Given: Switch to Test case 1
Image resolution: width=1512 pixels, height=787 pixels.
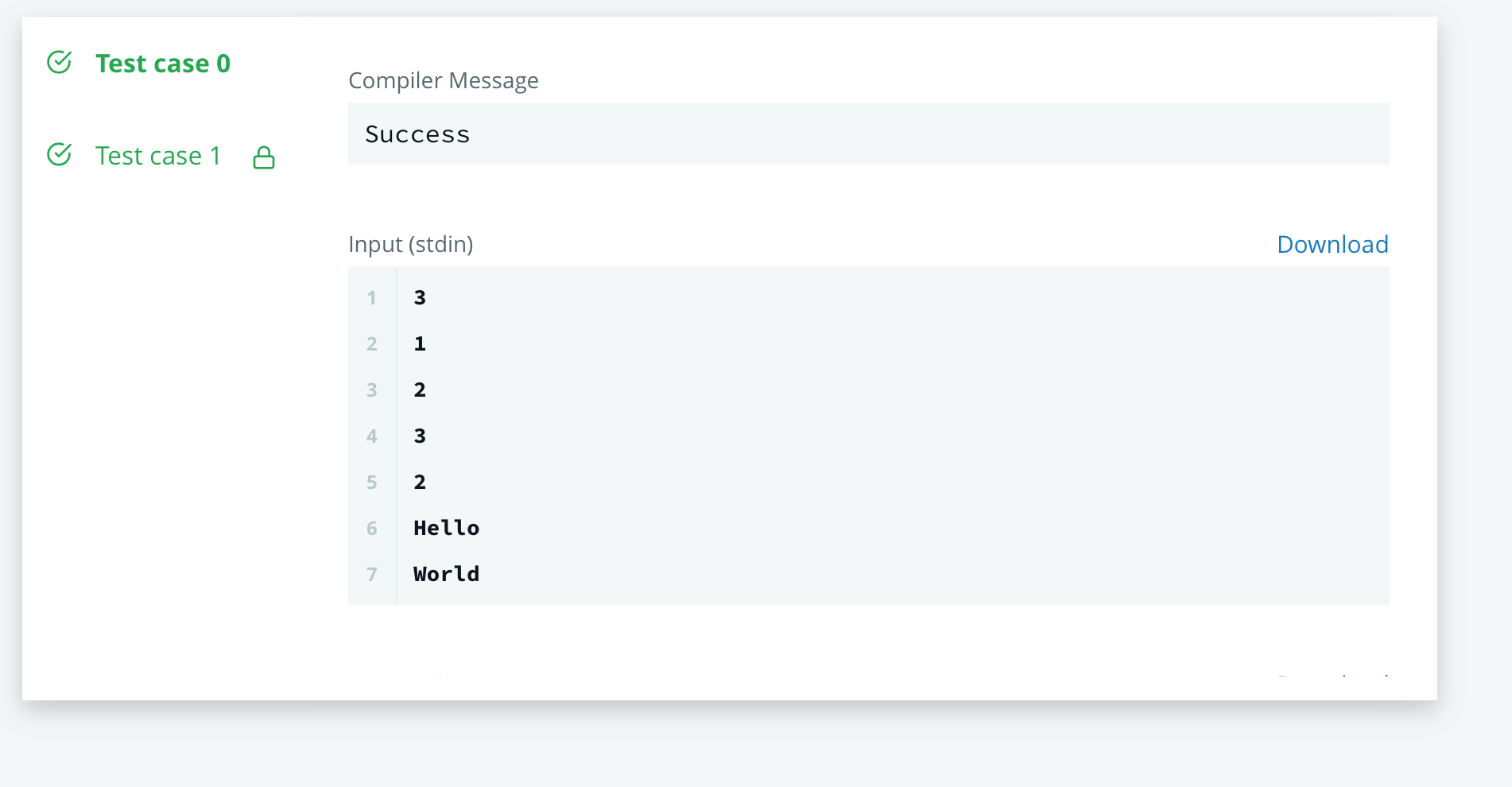Looking at the screenshot, I should point(157,155).
